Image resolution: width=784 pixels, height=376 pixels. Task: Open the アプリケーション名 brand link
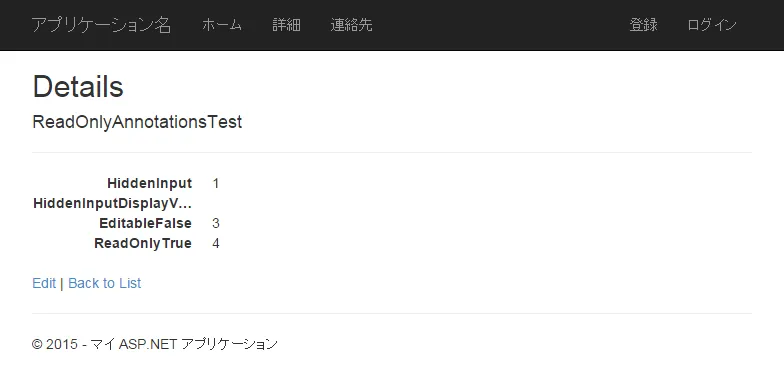(x=102, y=25)
